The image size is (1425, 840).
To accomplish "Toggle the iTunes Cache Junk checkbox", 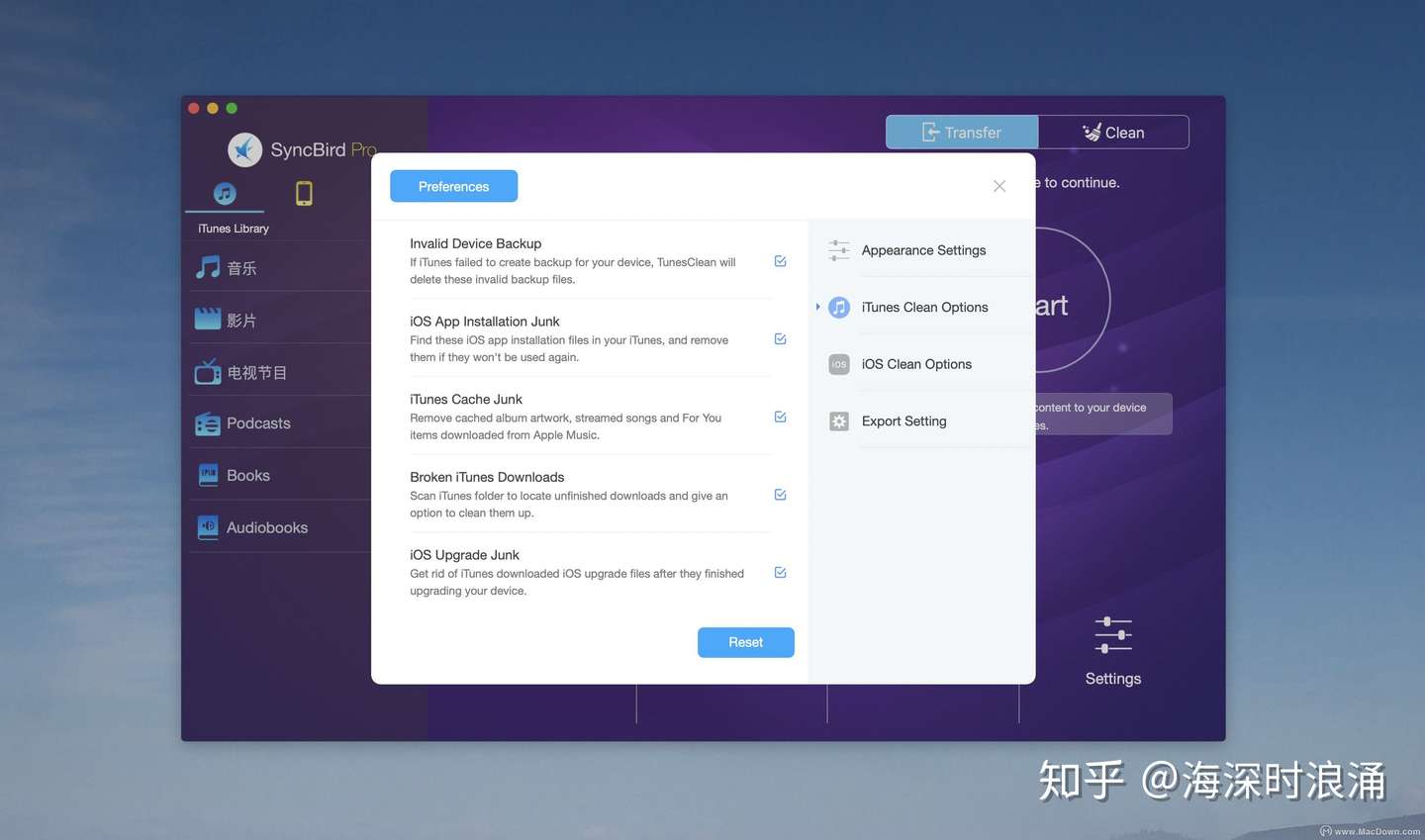I will point(780,417).
